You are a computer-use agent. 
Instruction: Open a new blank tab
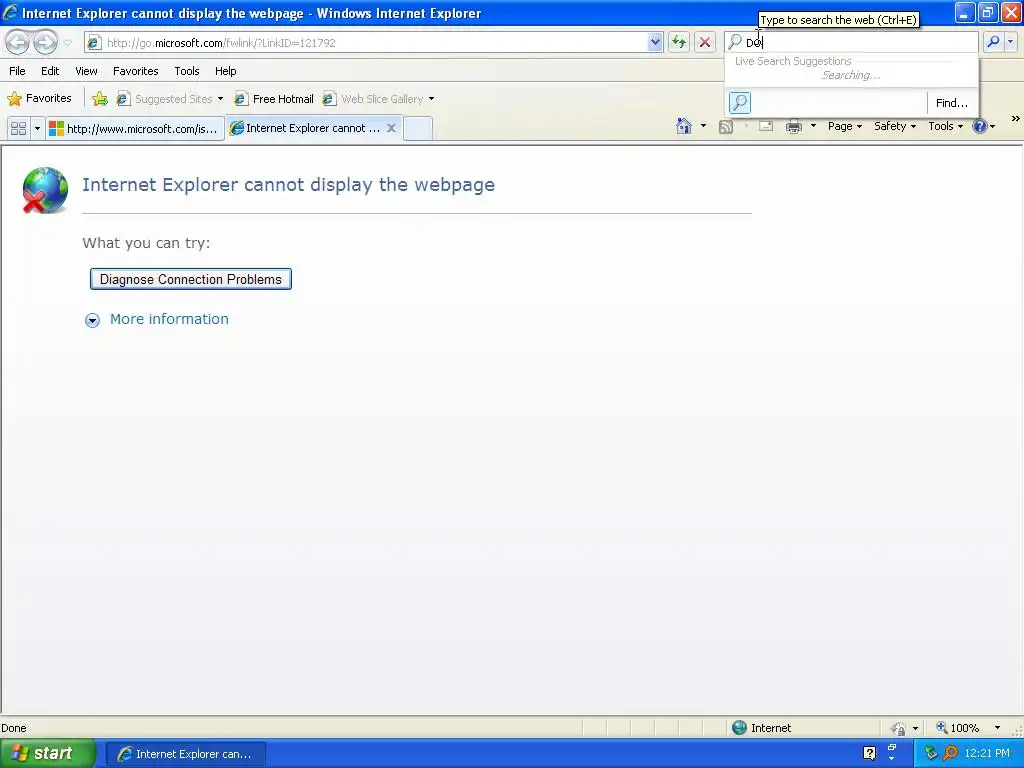click(417, 129)
